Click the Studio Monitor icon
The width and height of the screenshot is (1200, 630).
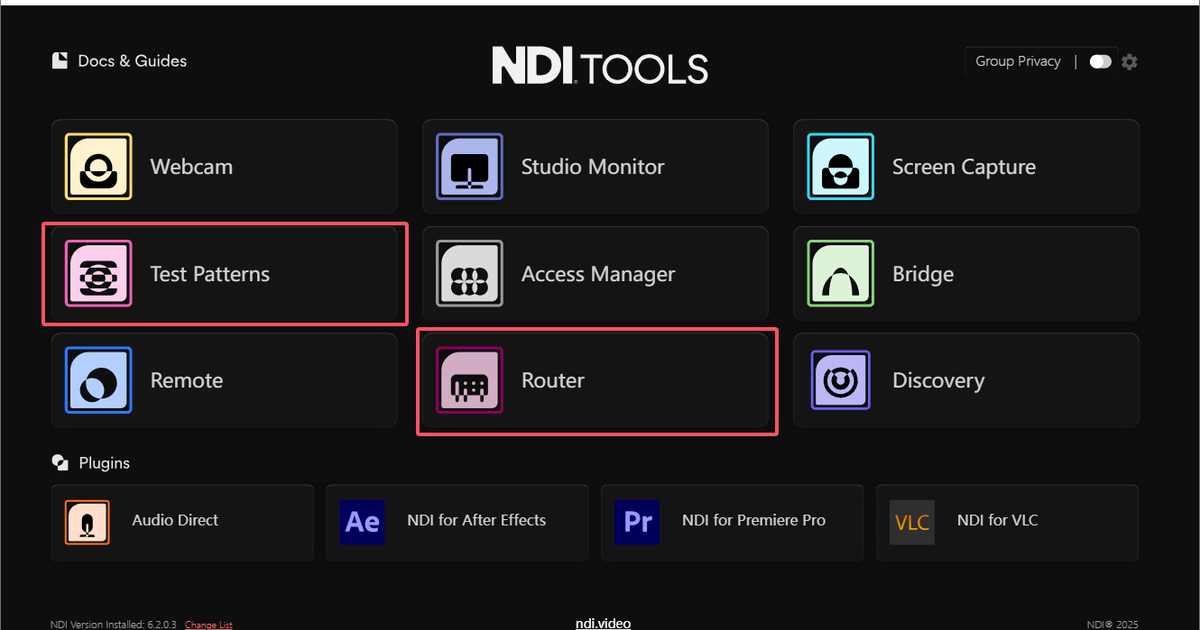click(469, 167)
